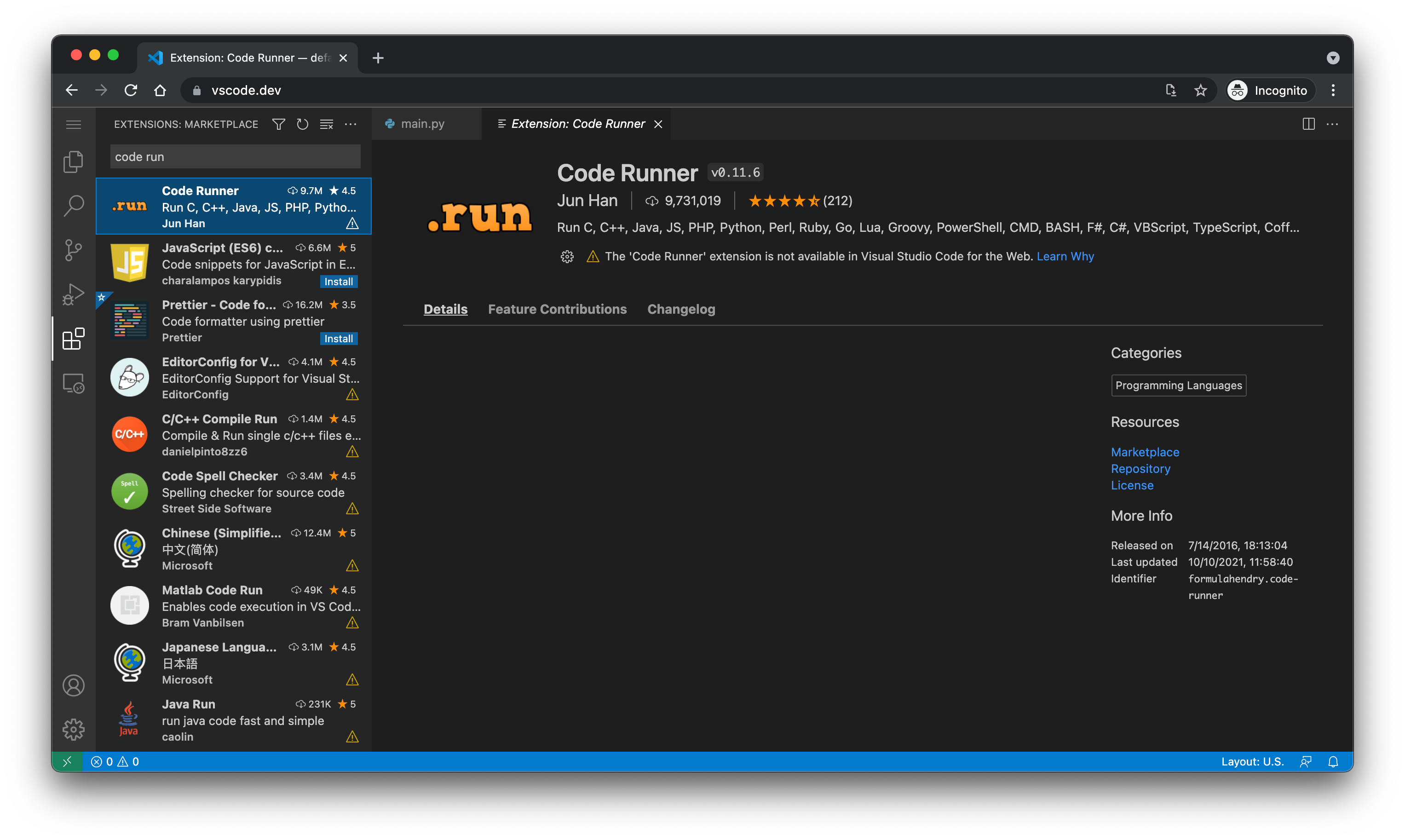The height and width of the screenshot is (840, 1405).
Task: Open the Run and Debug view
Action: point(73,294)
